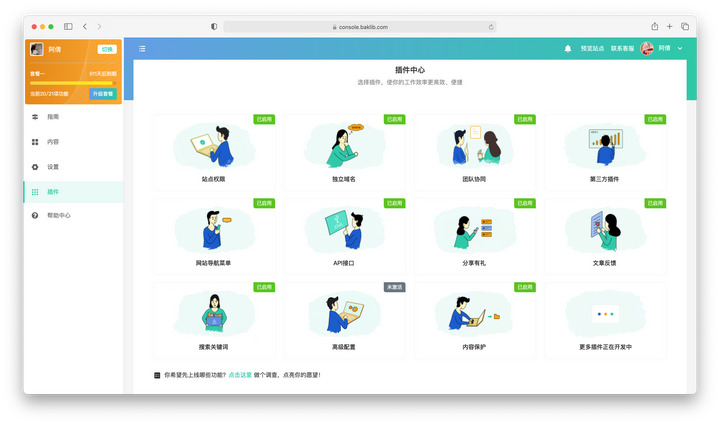This screenshot has width=720, height=425.
Task: Click the site avatar in the orange card
Action: [37, 49]
